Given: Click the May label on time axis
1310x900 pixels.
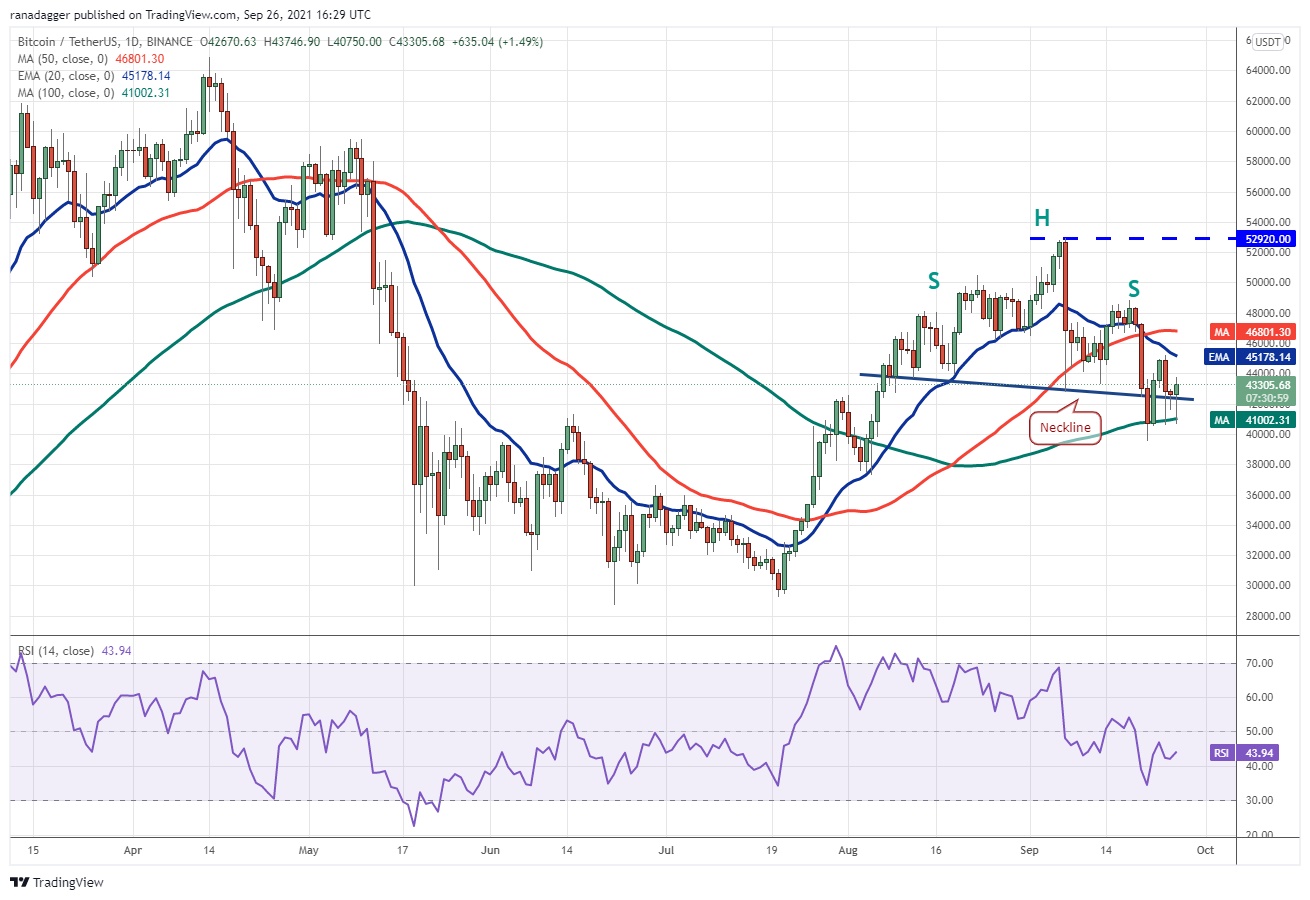Looking at the screenshot, I should [308, 852].
